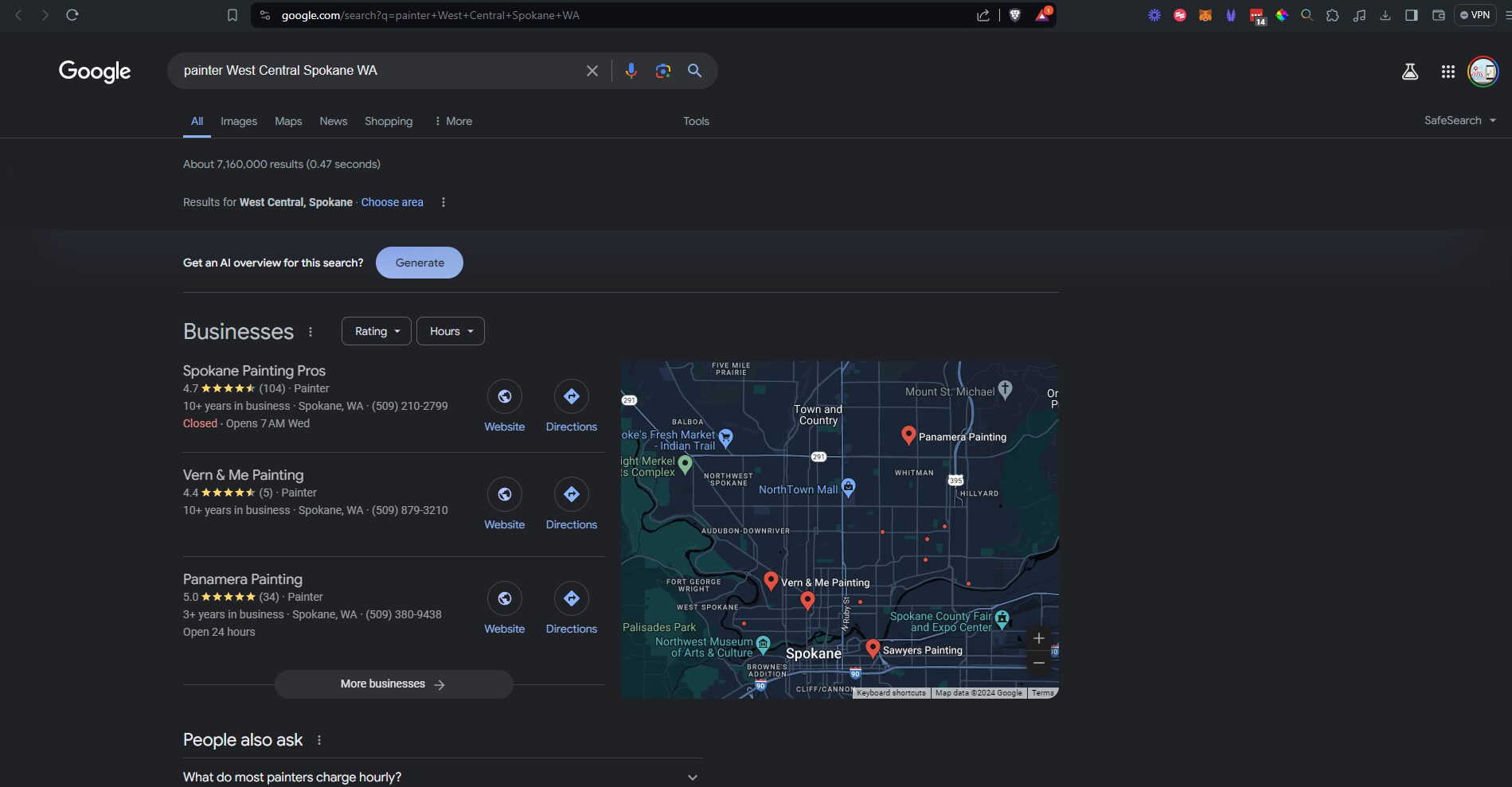Reload the current page
This screenshot has width=1512, height=787.
(x=72, y=15)
